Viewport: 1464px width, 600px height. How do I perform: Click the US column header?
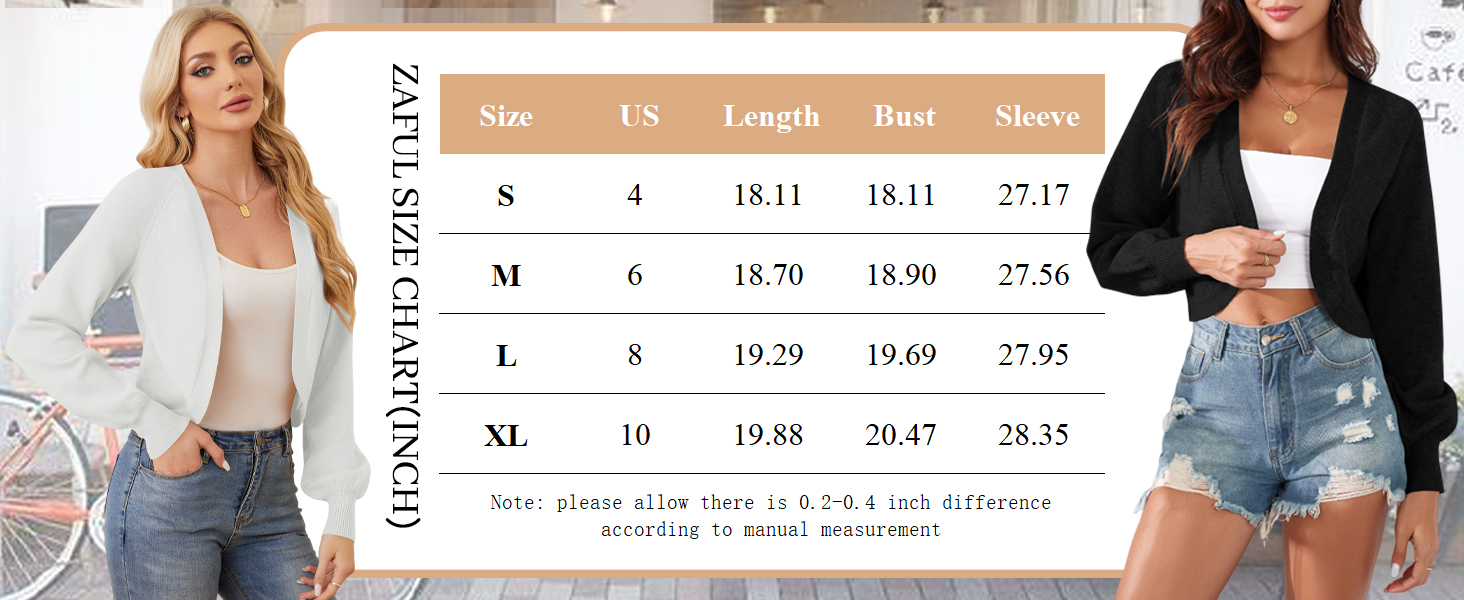639,116
